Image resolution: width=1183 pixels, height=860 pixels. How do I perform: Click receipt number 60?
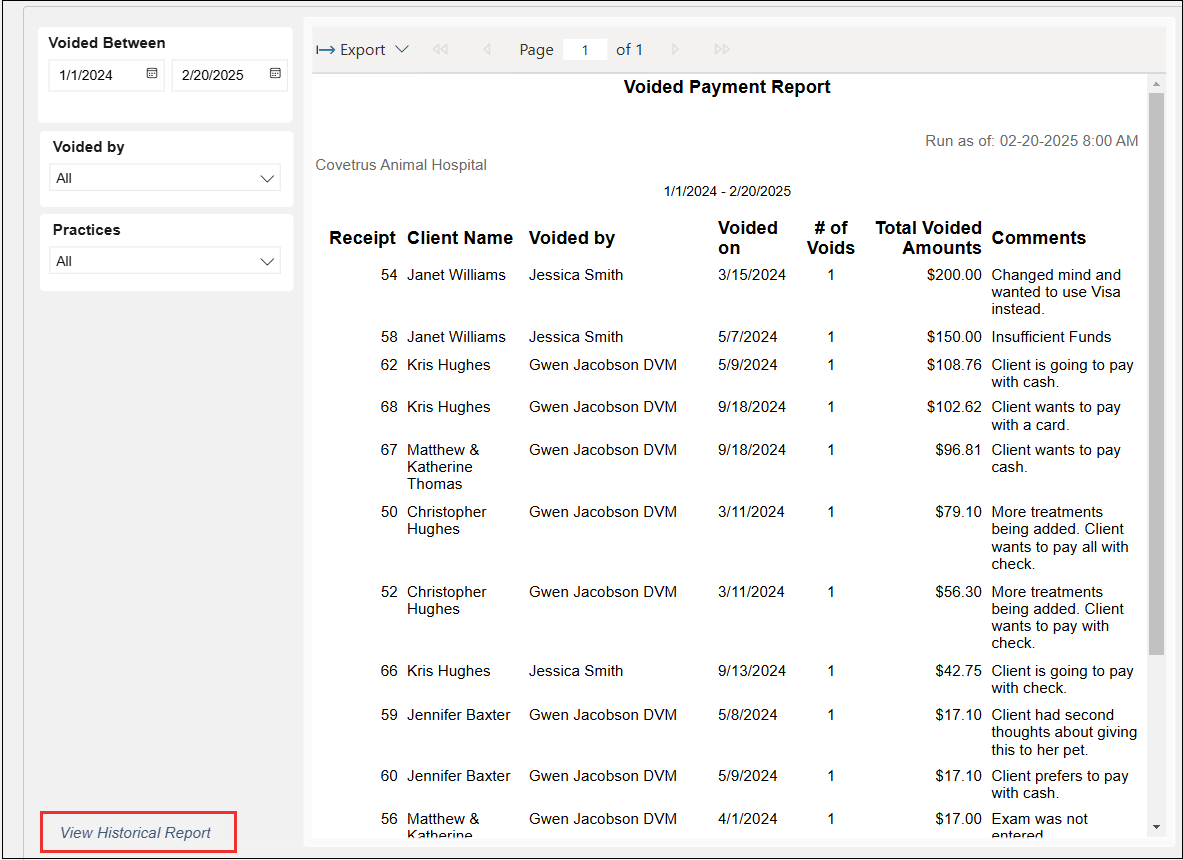(x=389, y=776)
